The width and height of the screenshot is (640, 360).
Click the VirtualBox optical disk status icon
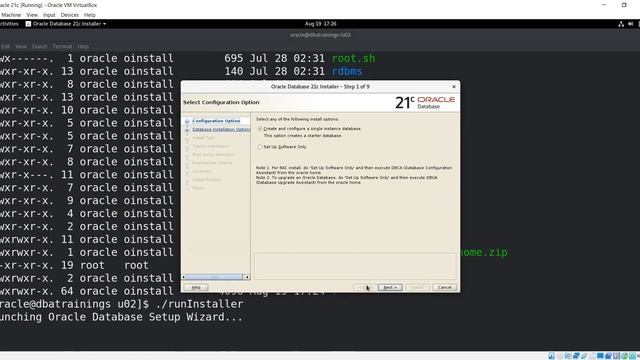pyautogui.click(x=560, y=356)
